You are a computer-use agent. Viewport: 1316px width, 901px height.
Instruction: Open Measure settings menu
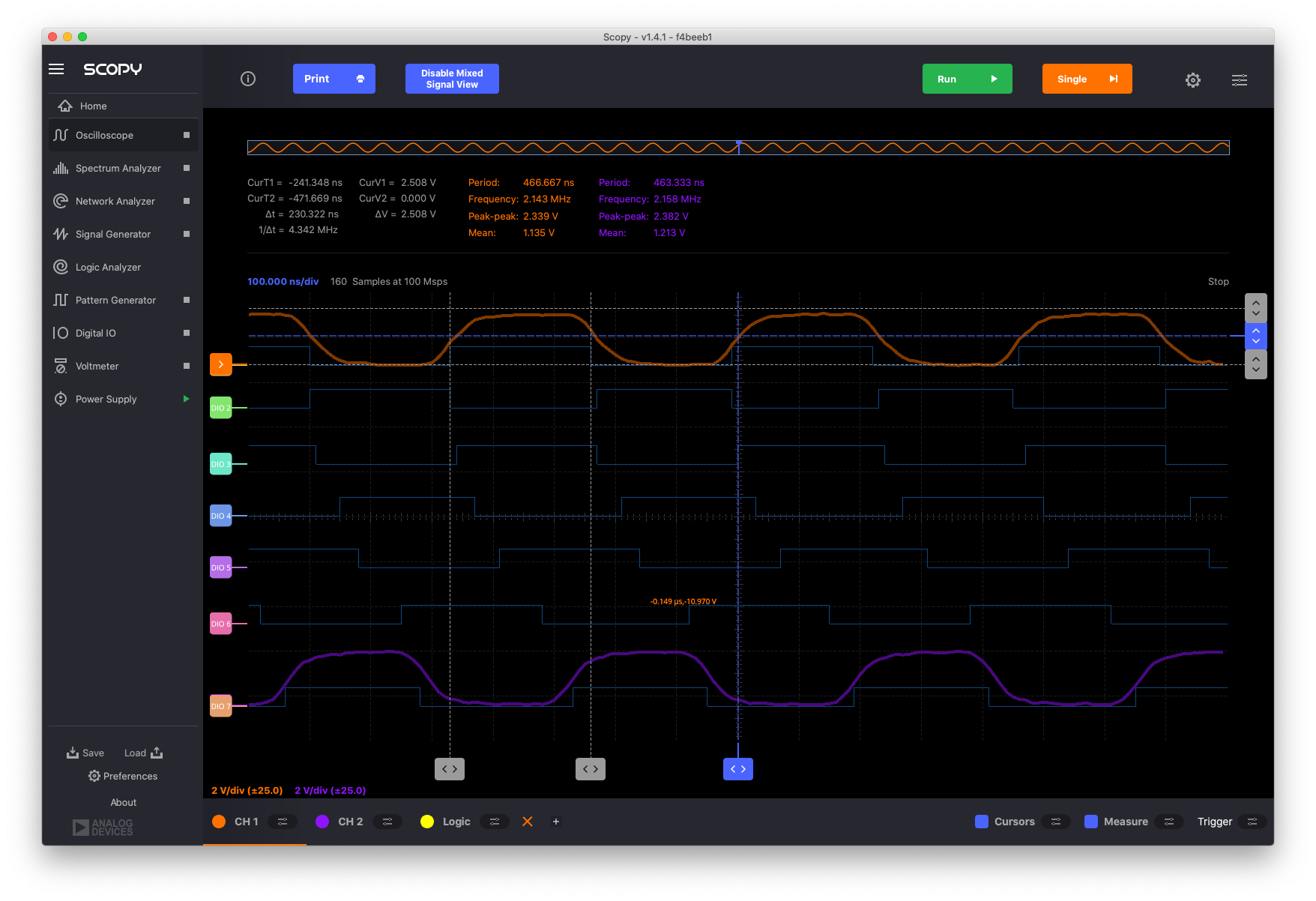coord(1169,822)
